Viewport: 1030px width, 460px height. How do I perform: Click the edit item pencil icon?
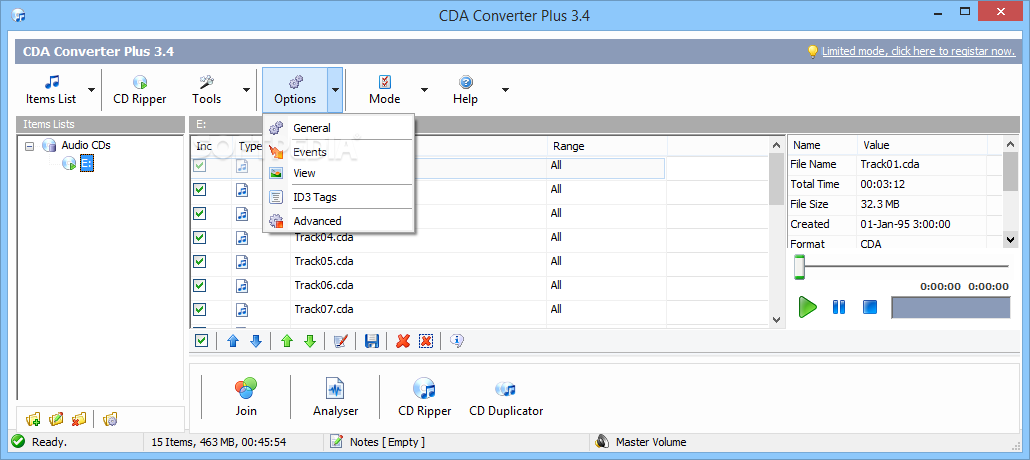[340, 341]
